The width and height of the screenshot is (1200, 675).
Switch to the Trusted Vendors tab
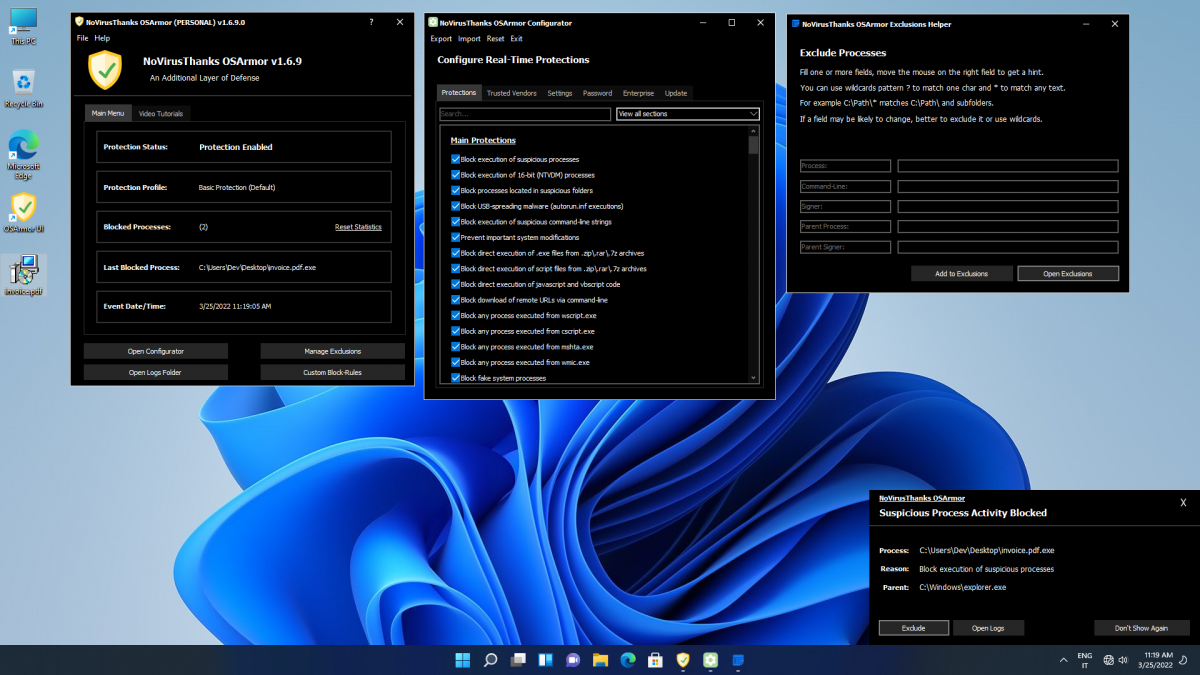coord(512,93)
